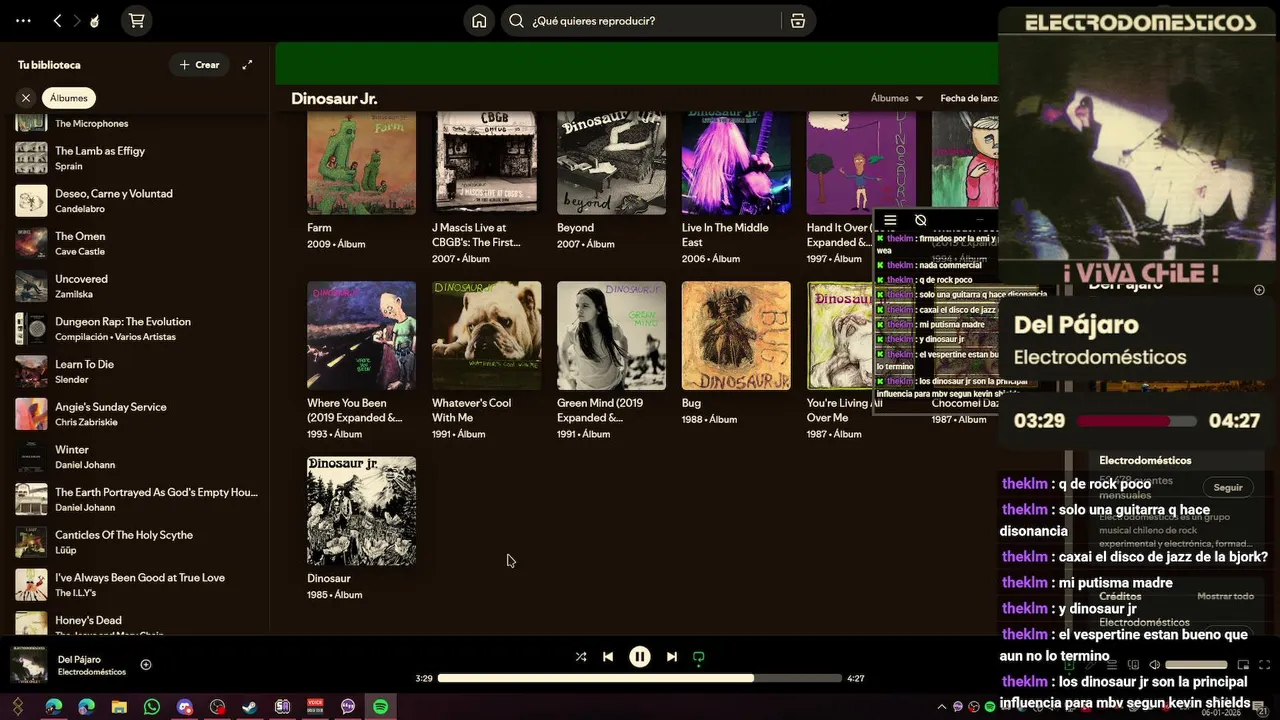Add Del Pájaro to liked songs
This screenshot has width=1280, height=720.
pos(146,665)
